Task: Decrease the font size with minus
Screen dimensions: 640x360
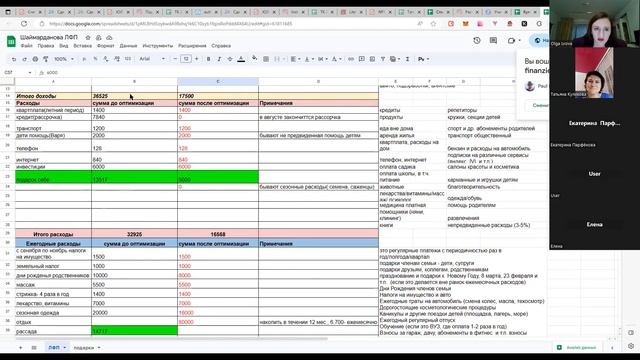Action: [175, 59]
